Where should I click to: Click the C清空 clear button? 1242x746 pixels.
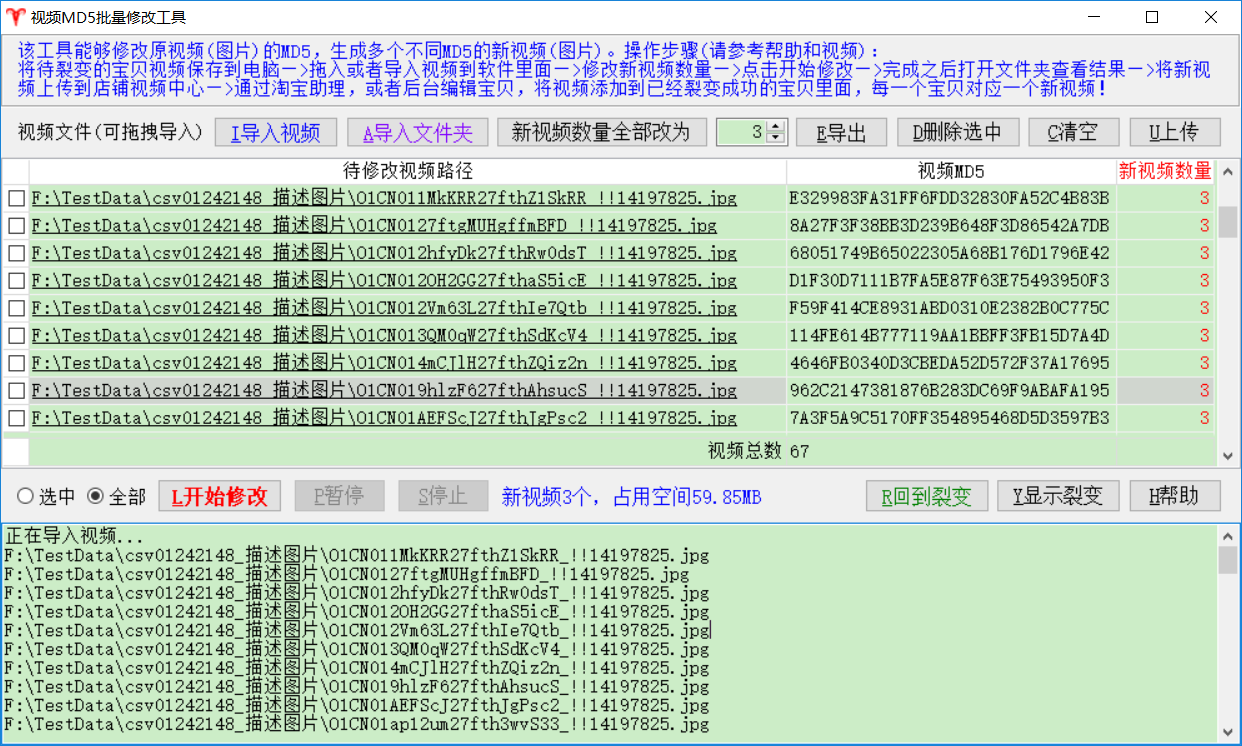click(x=1072, y=133)
